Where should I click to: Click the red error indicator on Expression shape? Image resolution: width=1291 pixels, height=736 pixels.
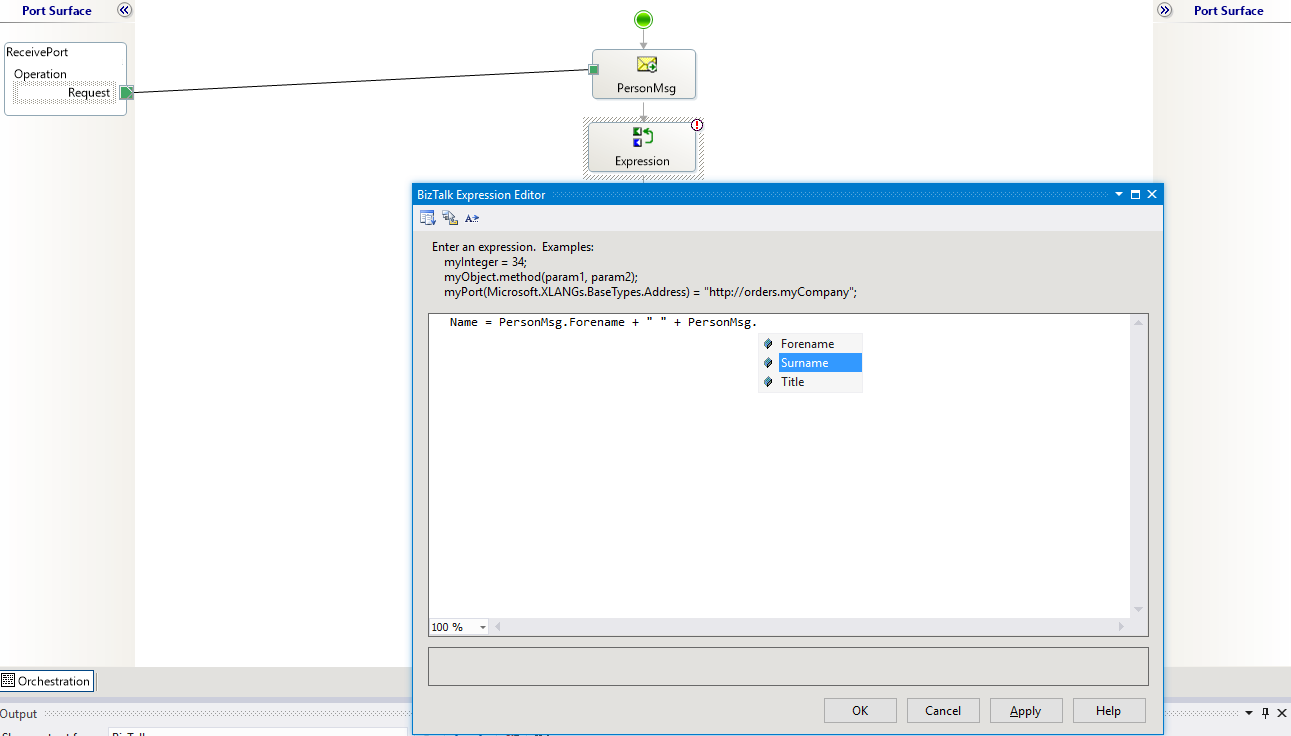tap(697, 125)
